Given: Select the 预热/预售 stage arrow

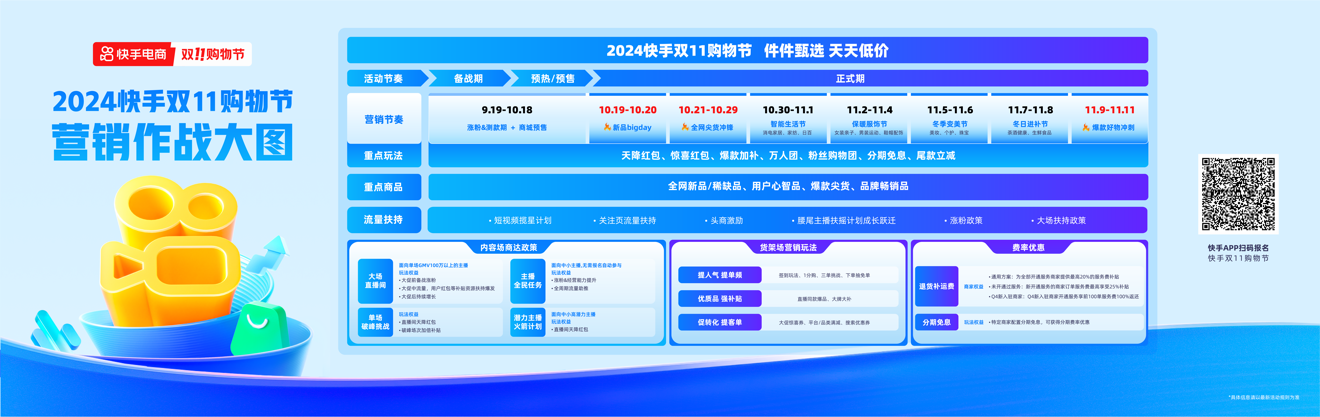Looking at the screenshot, I should click(552, 78).
